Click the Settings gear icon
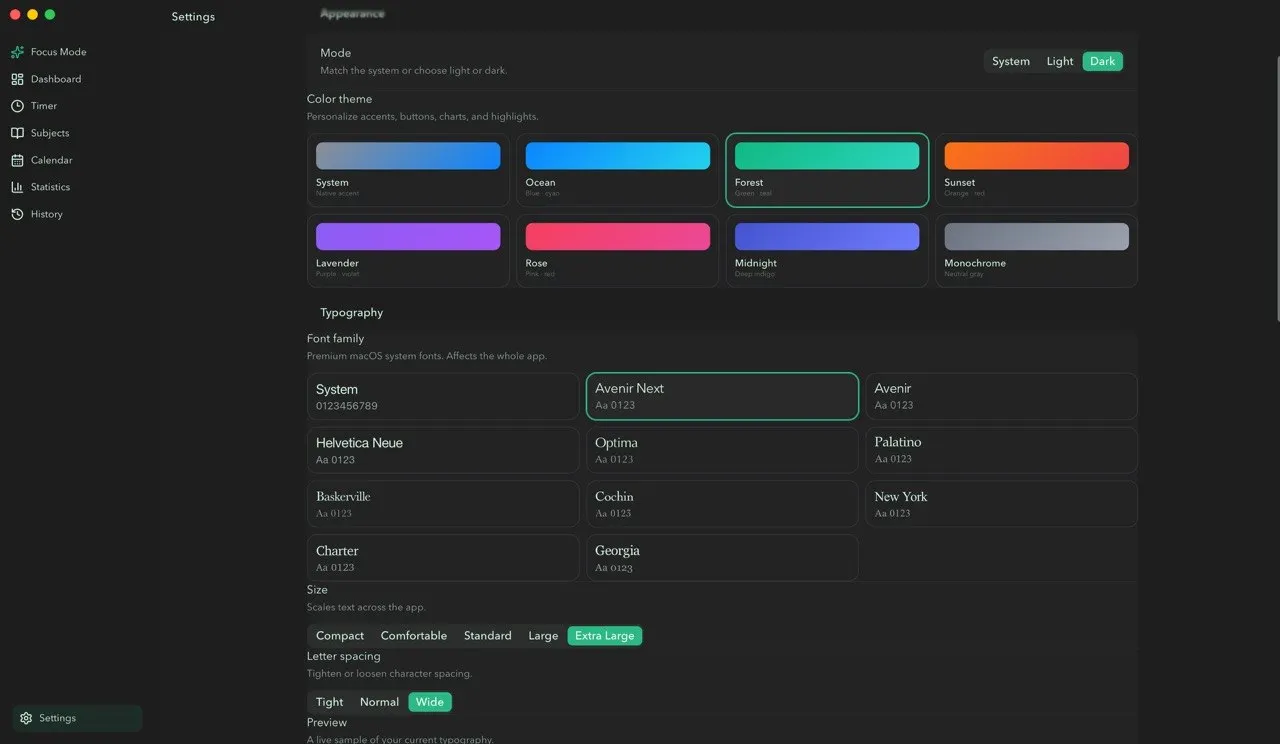The image size is (1280, 744). pos(26,718)
